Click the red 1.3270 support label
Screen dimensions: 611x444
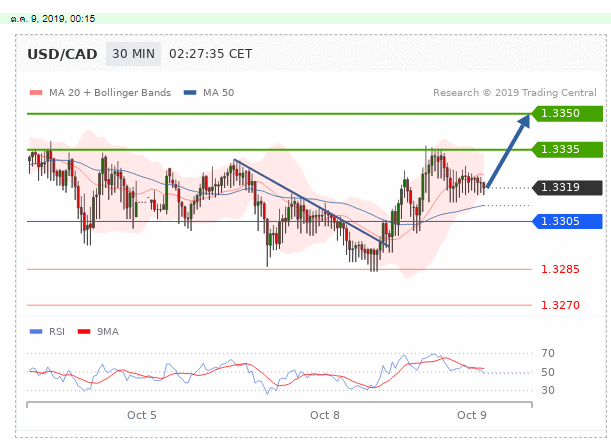pos(560,305)
